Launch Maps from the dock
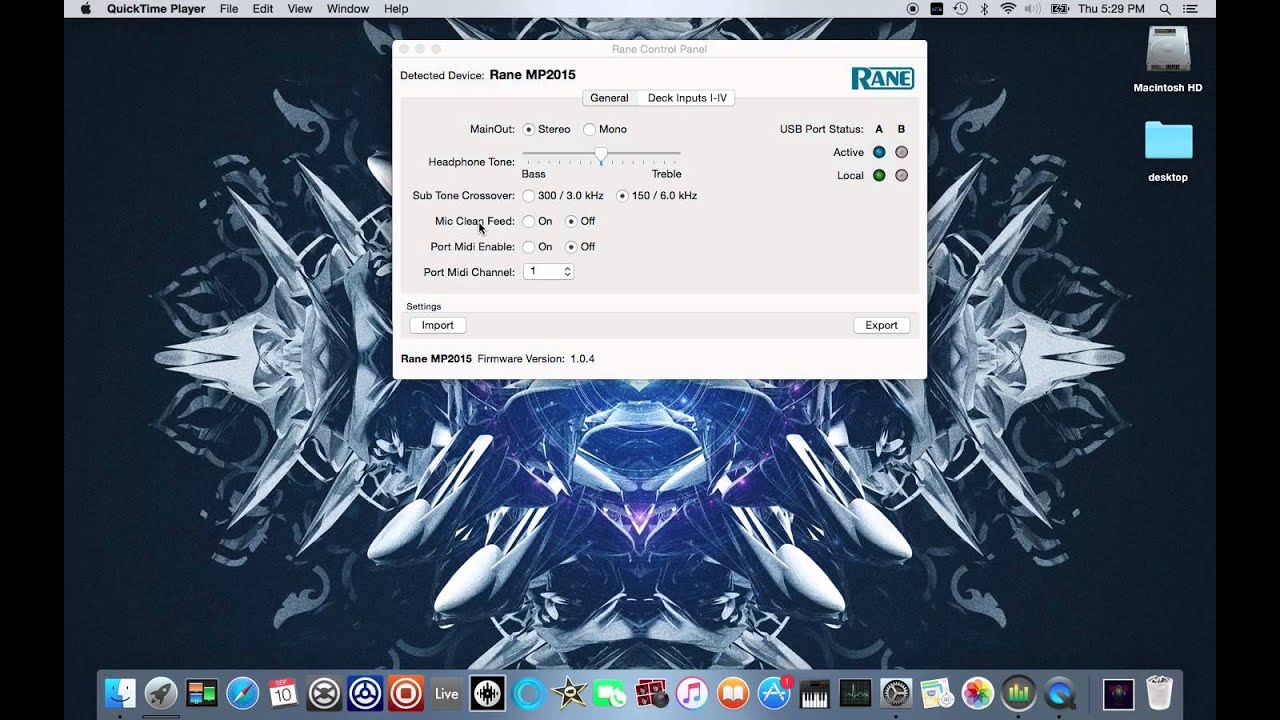Viewport: 1280px width, 720px height. (x=937, y=693)
